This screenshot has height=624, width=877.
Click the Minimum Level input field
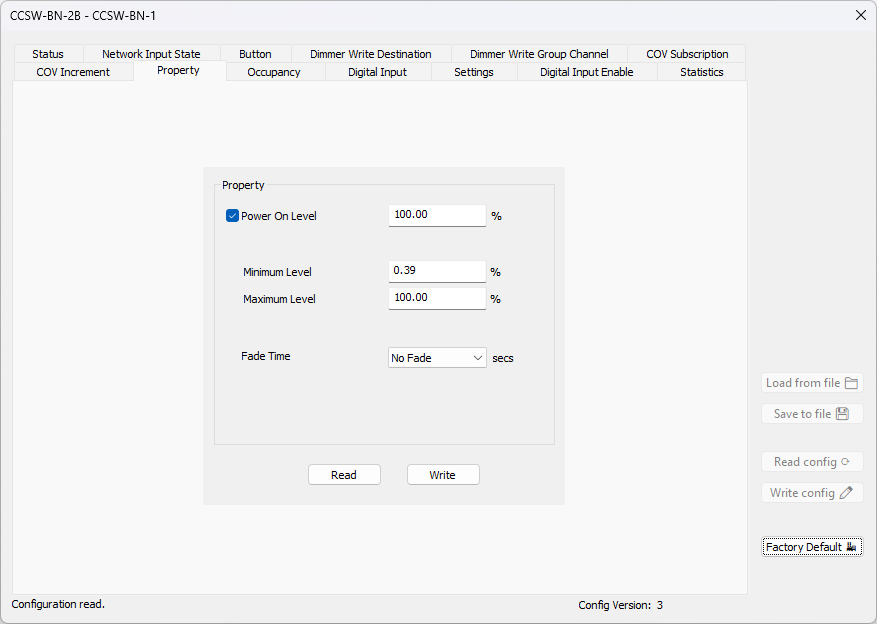click(x=437, y=271)
